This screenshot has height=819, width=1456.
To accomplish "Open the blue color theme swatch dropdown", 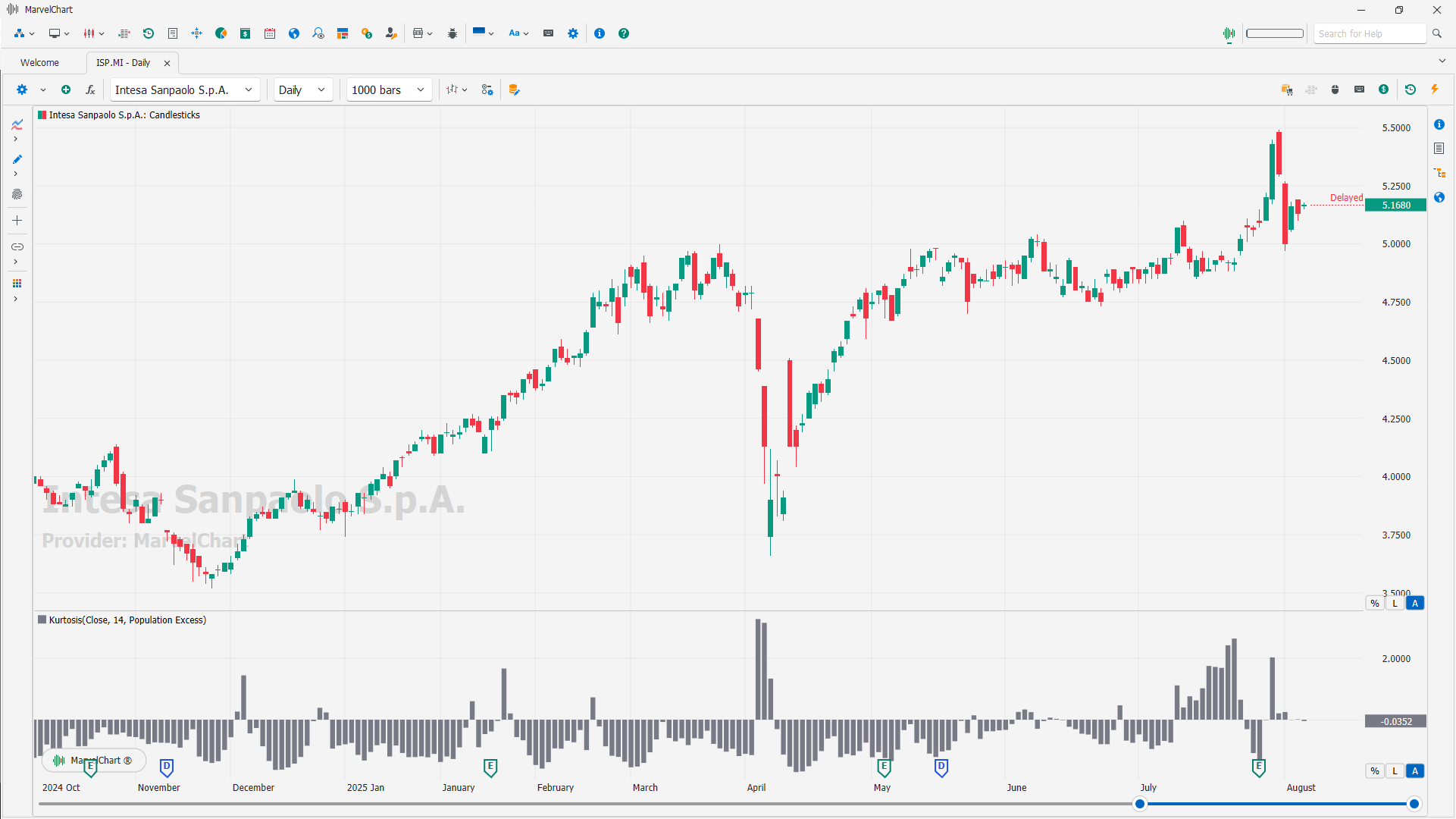I will (483, 33).
